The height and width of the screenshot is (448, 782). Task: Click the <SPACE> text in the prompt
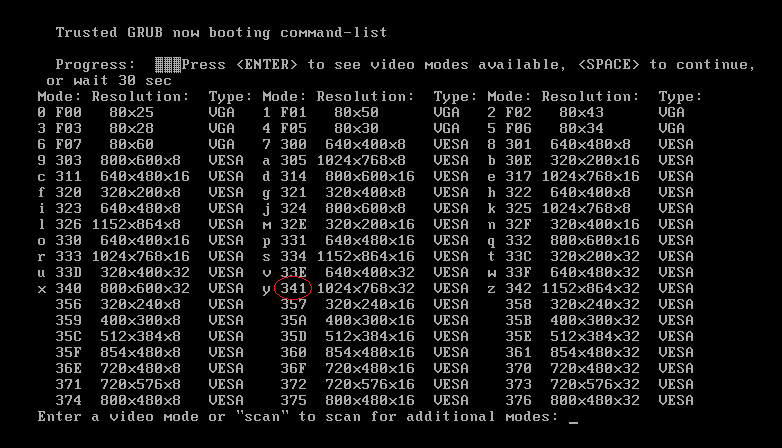pos(608,64)
